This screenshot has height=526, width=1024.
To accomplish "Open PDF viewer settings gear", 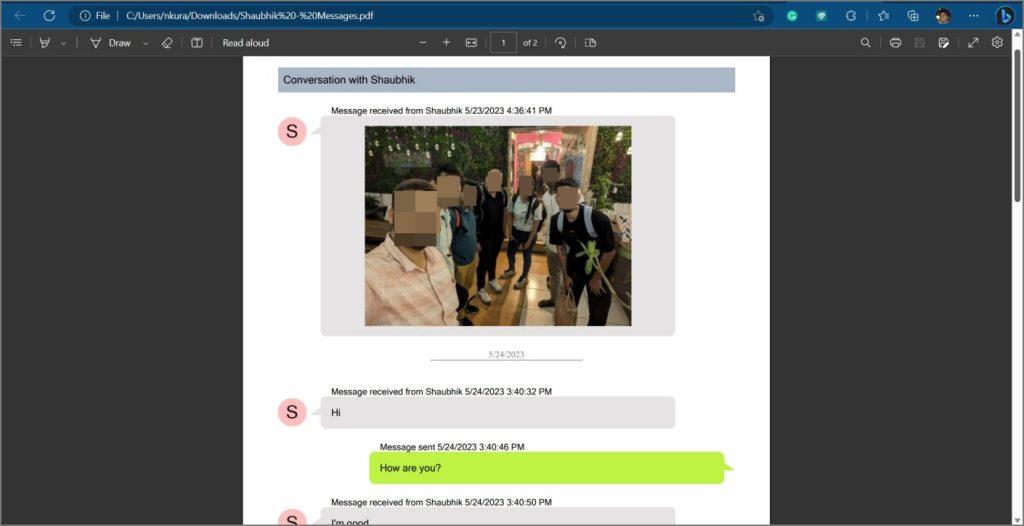I will [x=997, y=42].
